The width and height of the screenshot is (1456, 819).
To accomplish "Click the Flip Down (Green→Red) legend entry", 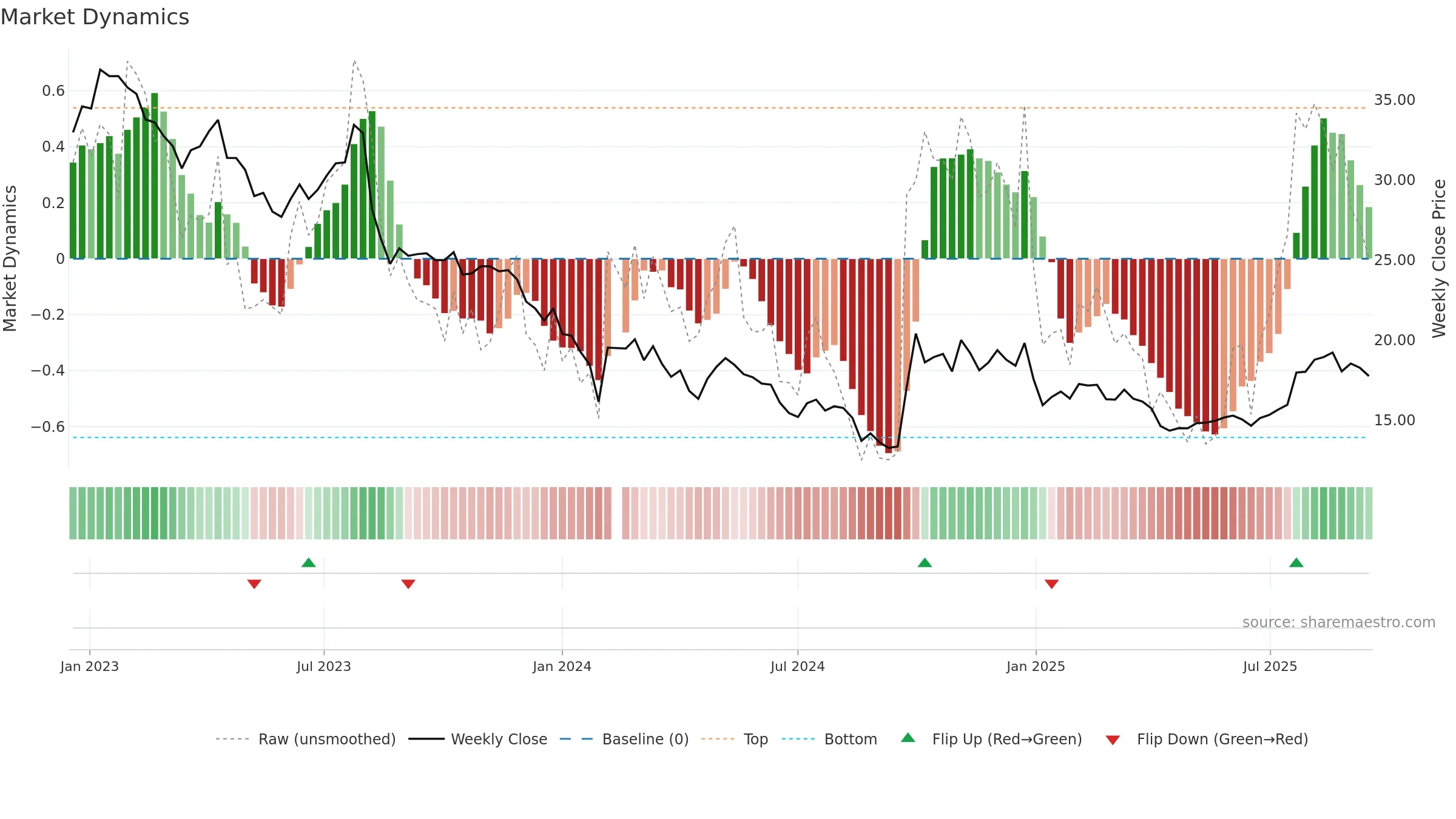I will [x=1207, y=739].
